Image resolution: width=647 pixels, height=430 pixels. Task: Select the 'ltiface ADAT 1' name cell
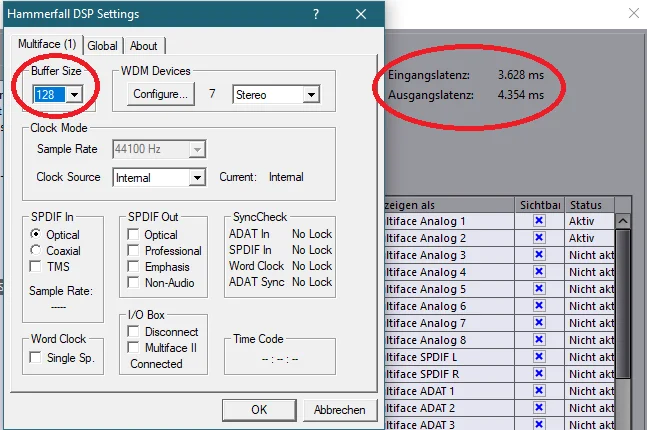click(x=449, y=391)
